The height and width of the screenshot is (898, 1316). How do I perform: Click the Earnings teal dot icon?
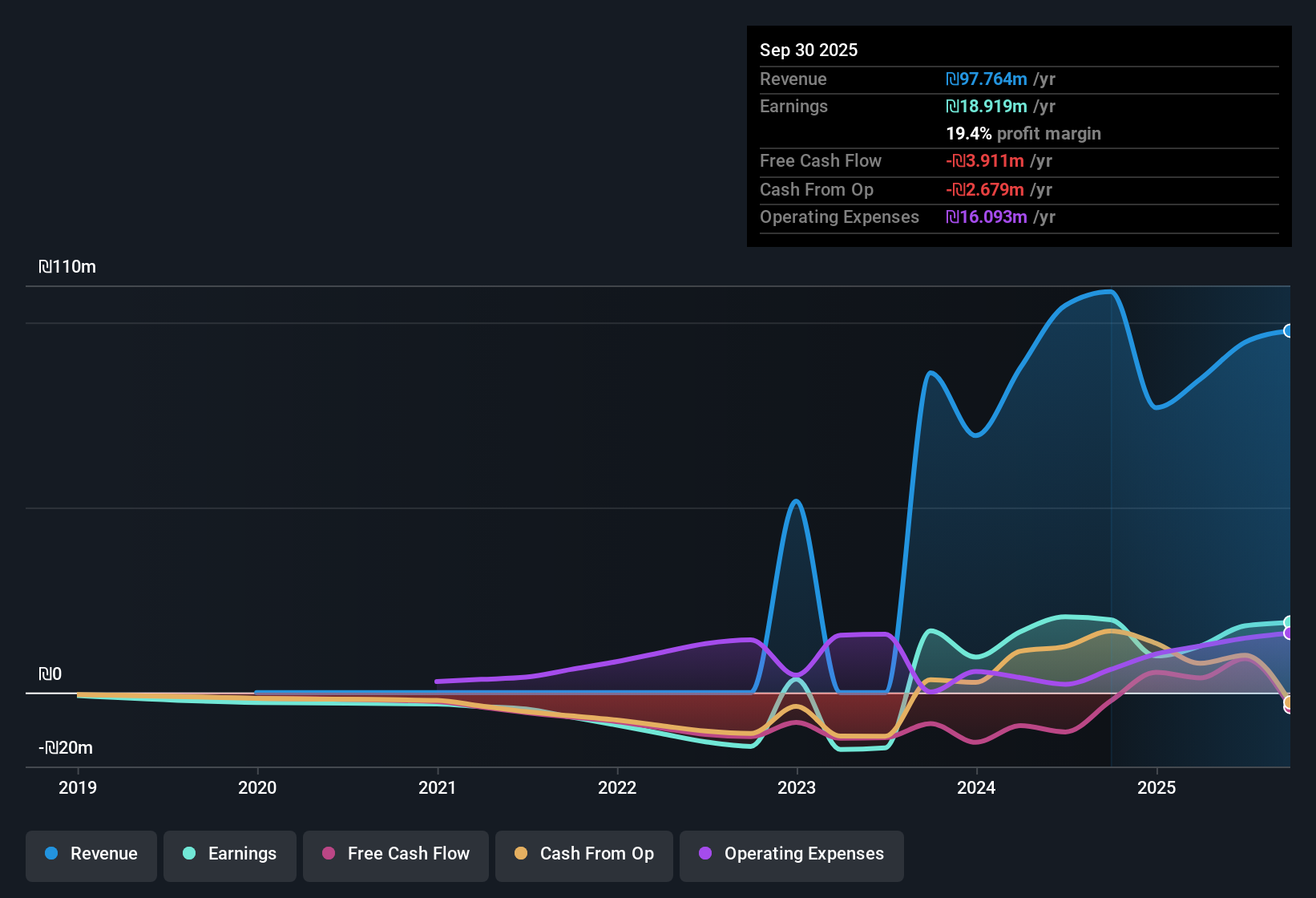click(x=189, y=854)
